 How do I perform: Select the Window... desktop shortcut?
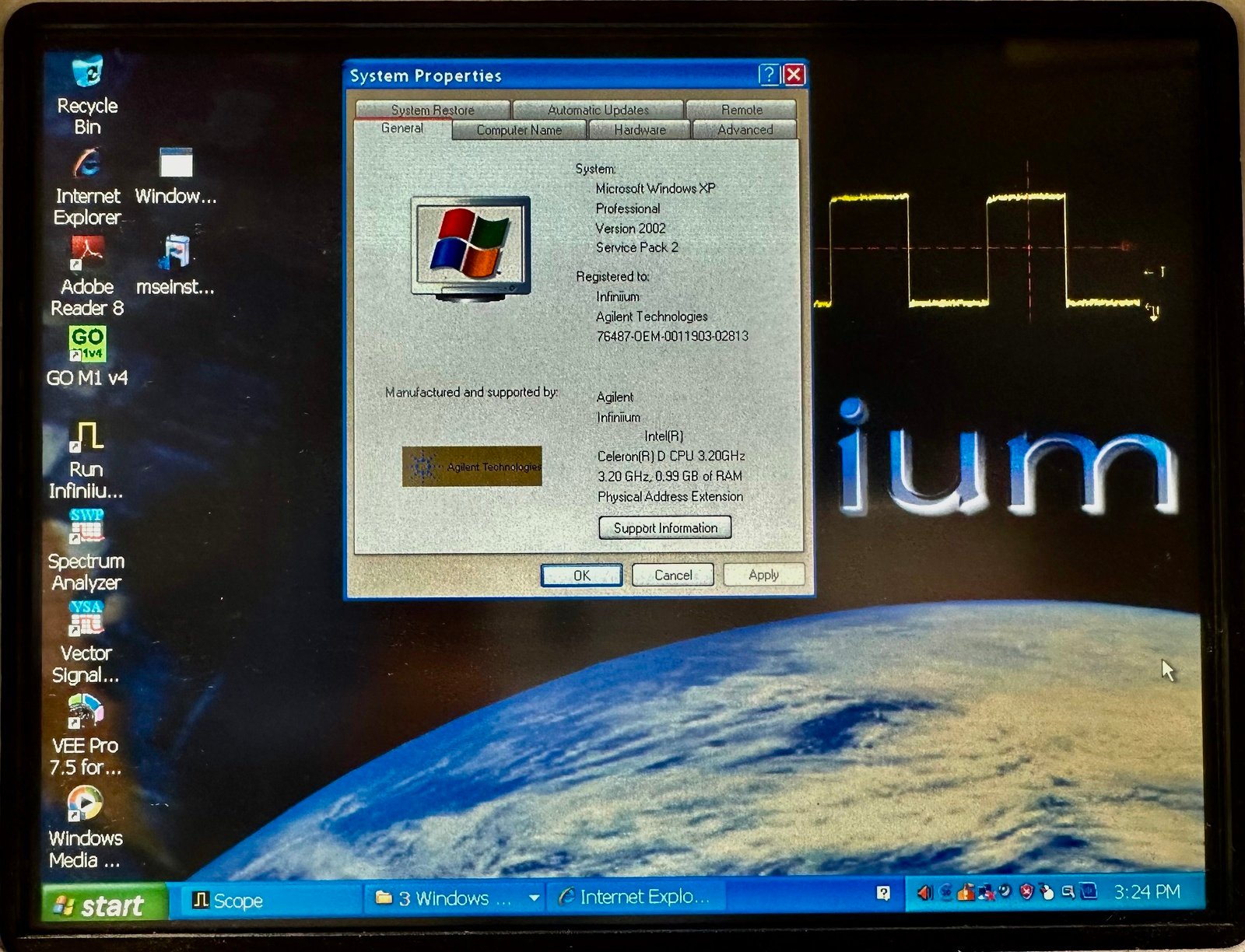coord(176,177)
